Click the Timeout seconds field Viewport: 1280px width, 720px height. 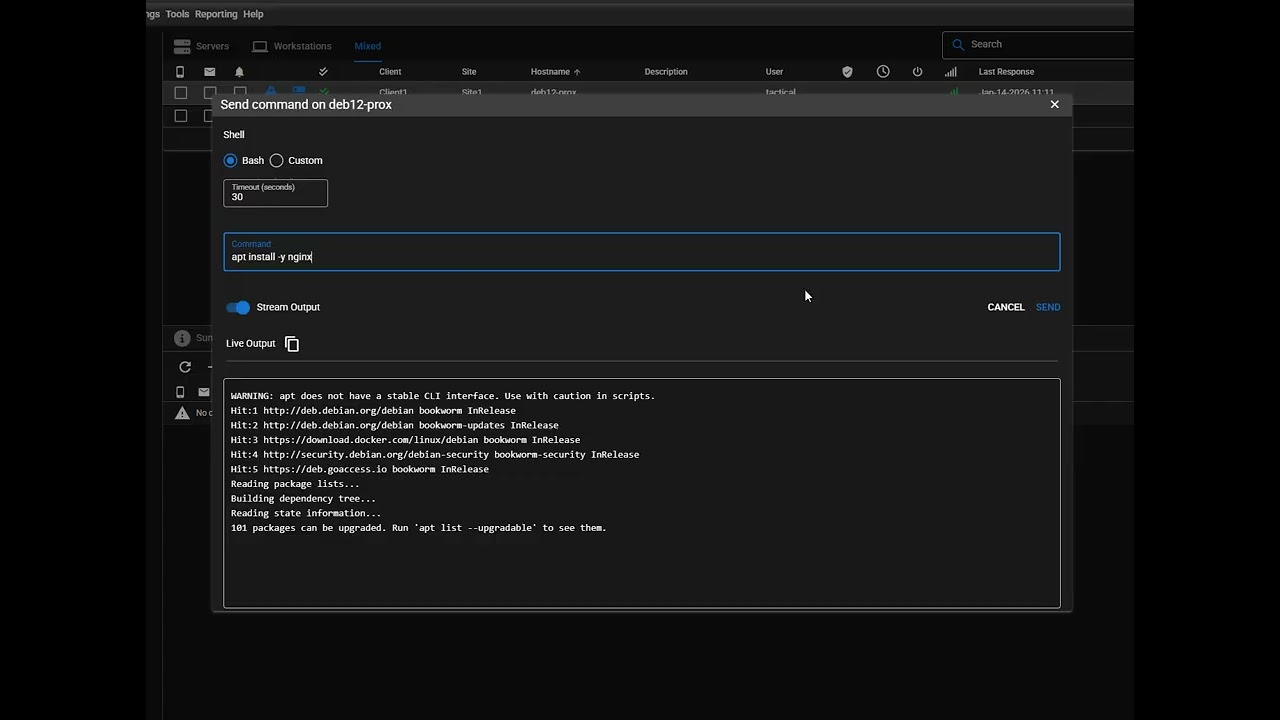click(x=275, y=193)
